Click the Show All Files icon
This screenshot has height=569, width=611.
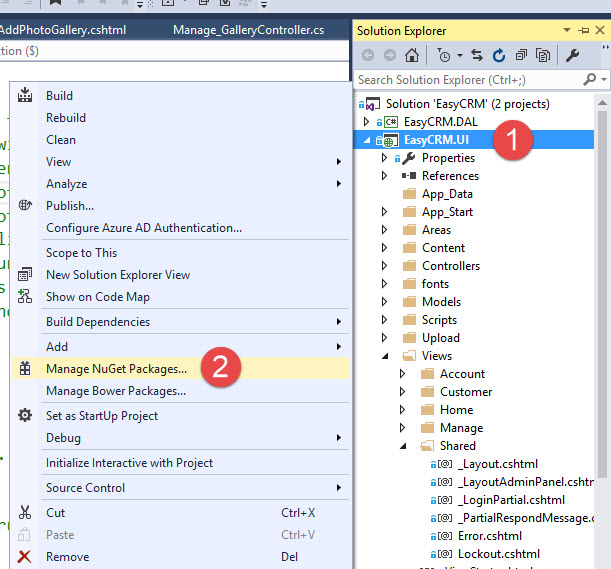[x=543, y=55]
